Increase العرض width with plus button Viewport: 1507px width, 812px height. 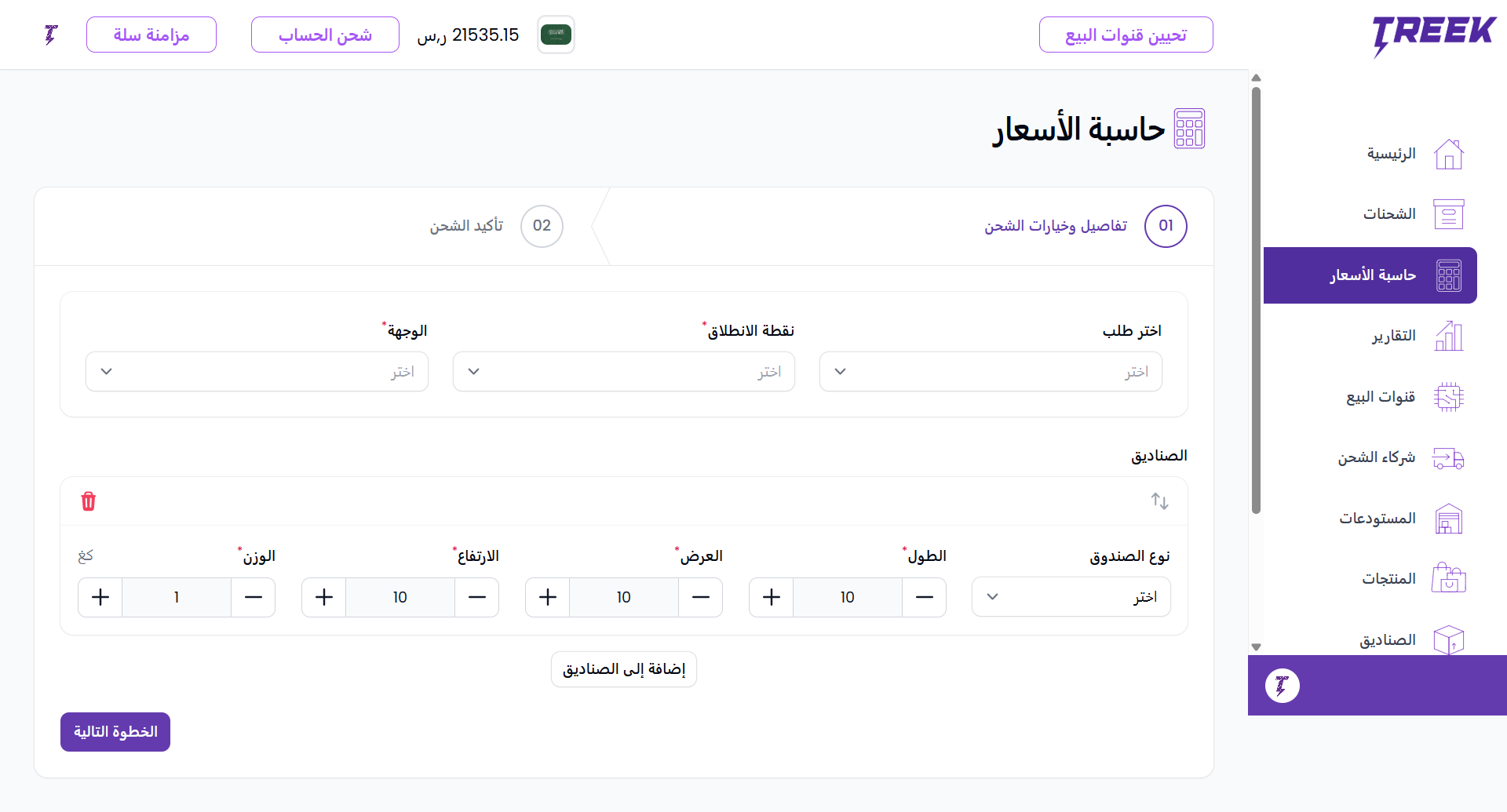click(x=548, y=598)
